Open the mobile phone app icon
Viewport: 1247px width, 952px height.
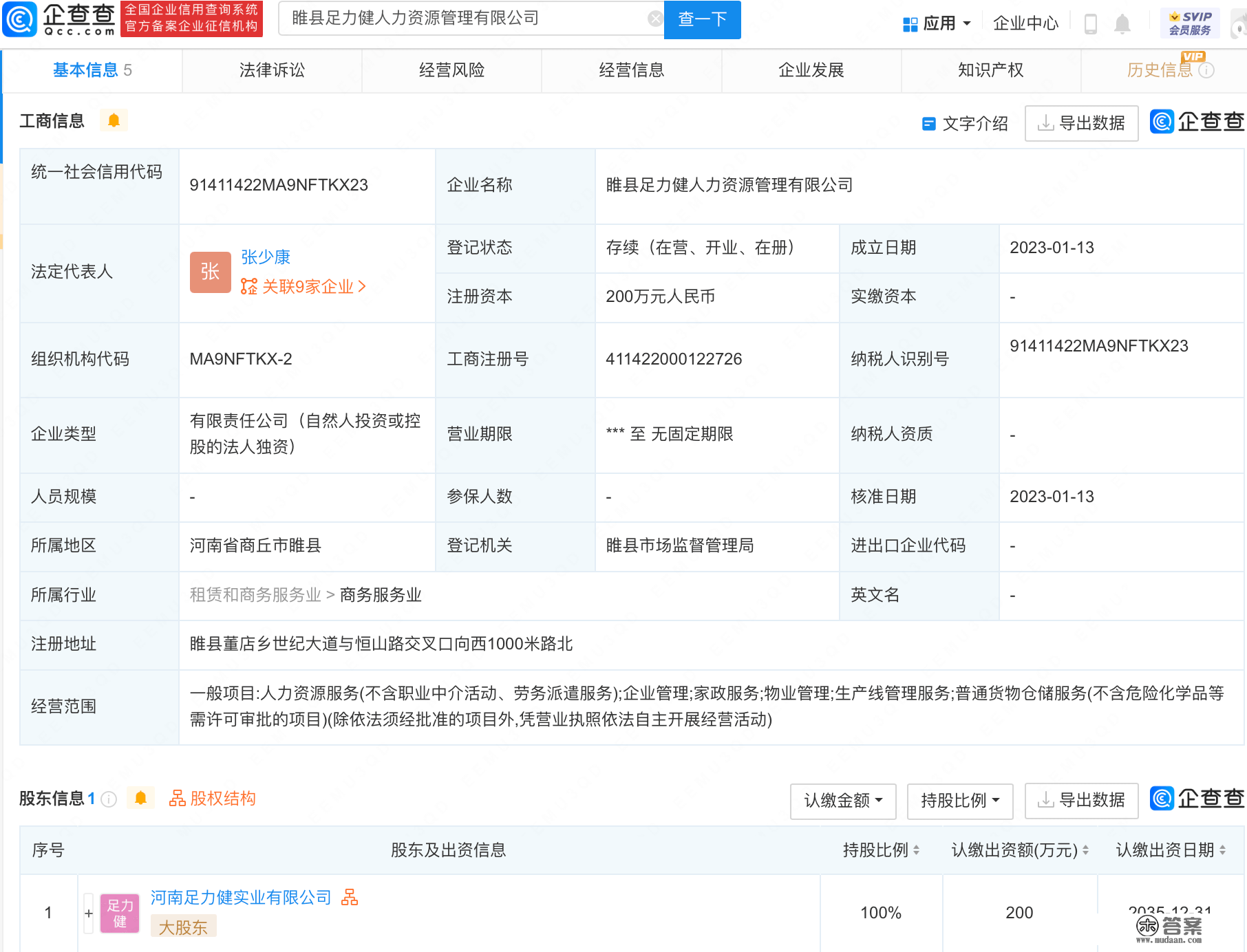tap(1091, 24)
